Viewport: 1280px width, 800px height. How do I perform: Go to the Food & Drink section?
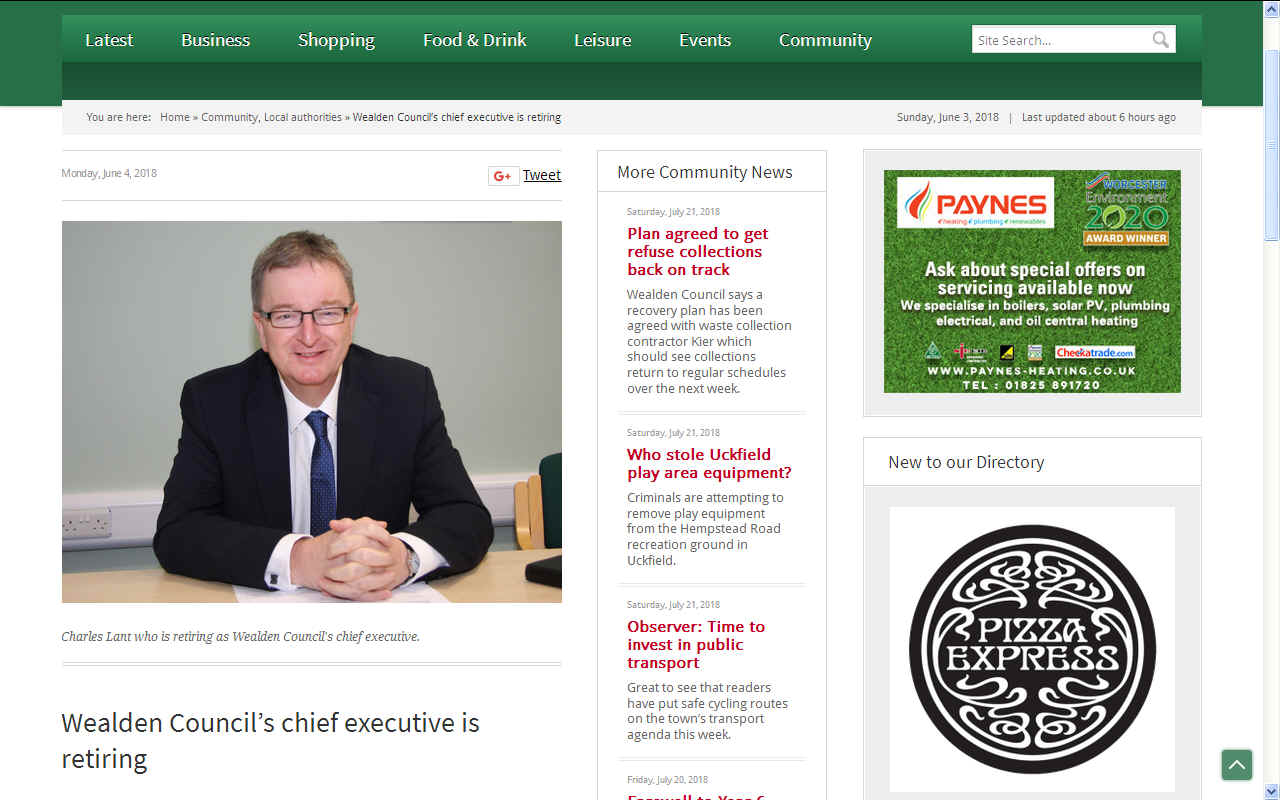click(474, 40)
